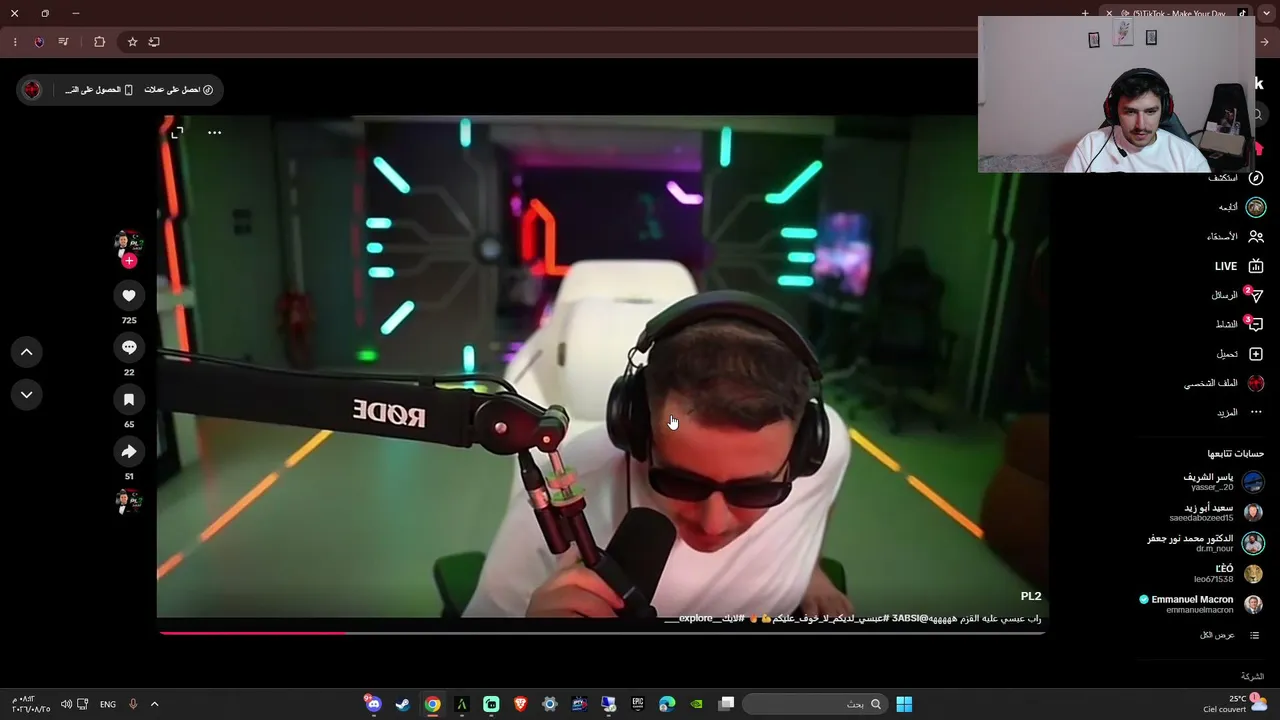The height and width of the screenshot is (720, 1280).
Task: Open followed account L'ÈÓ
Action: [1229, 573]
